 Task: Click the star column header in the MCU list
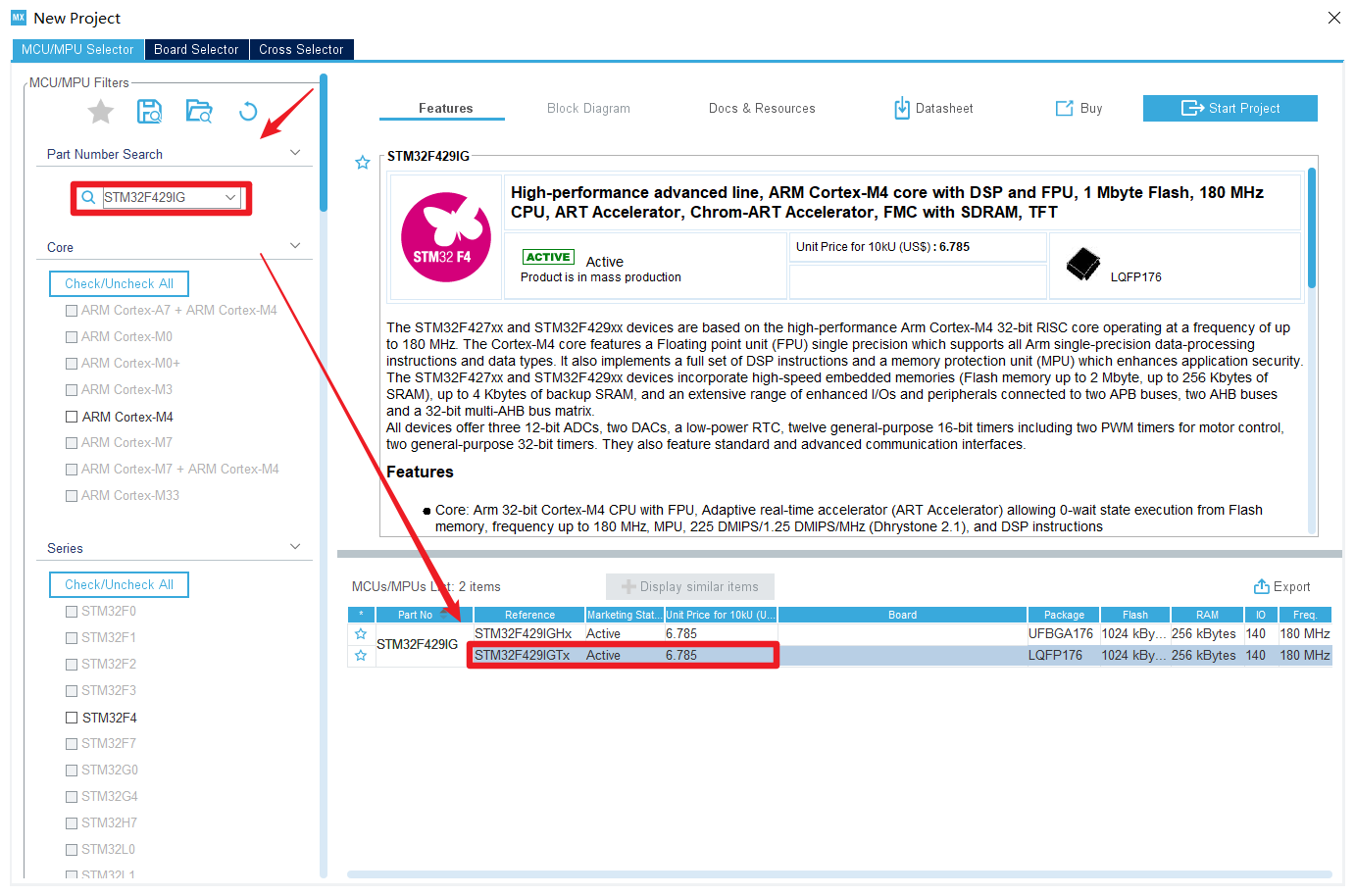361,615
